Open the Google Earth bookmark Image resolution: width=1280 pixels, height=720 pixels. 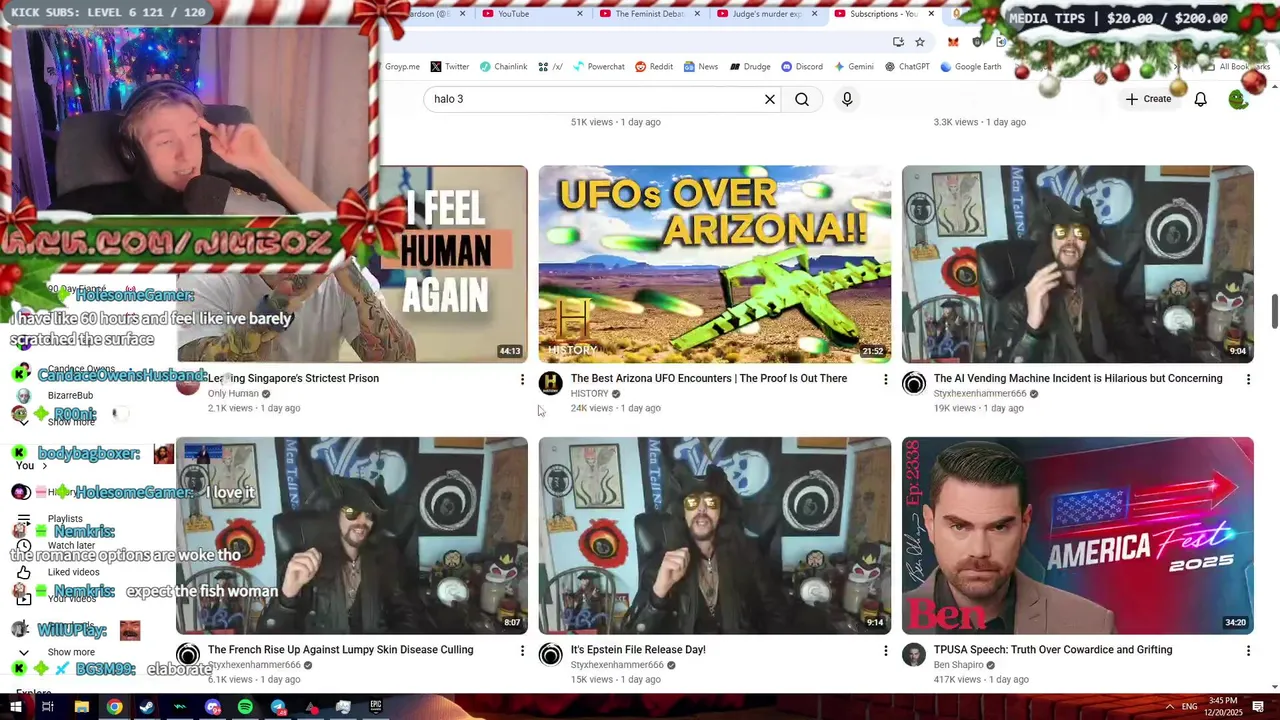970,67
